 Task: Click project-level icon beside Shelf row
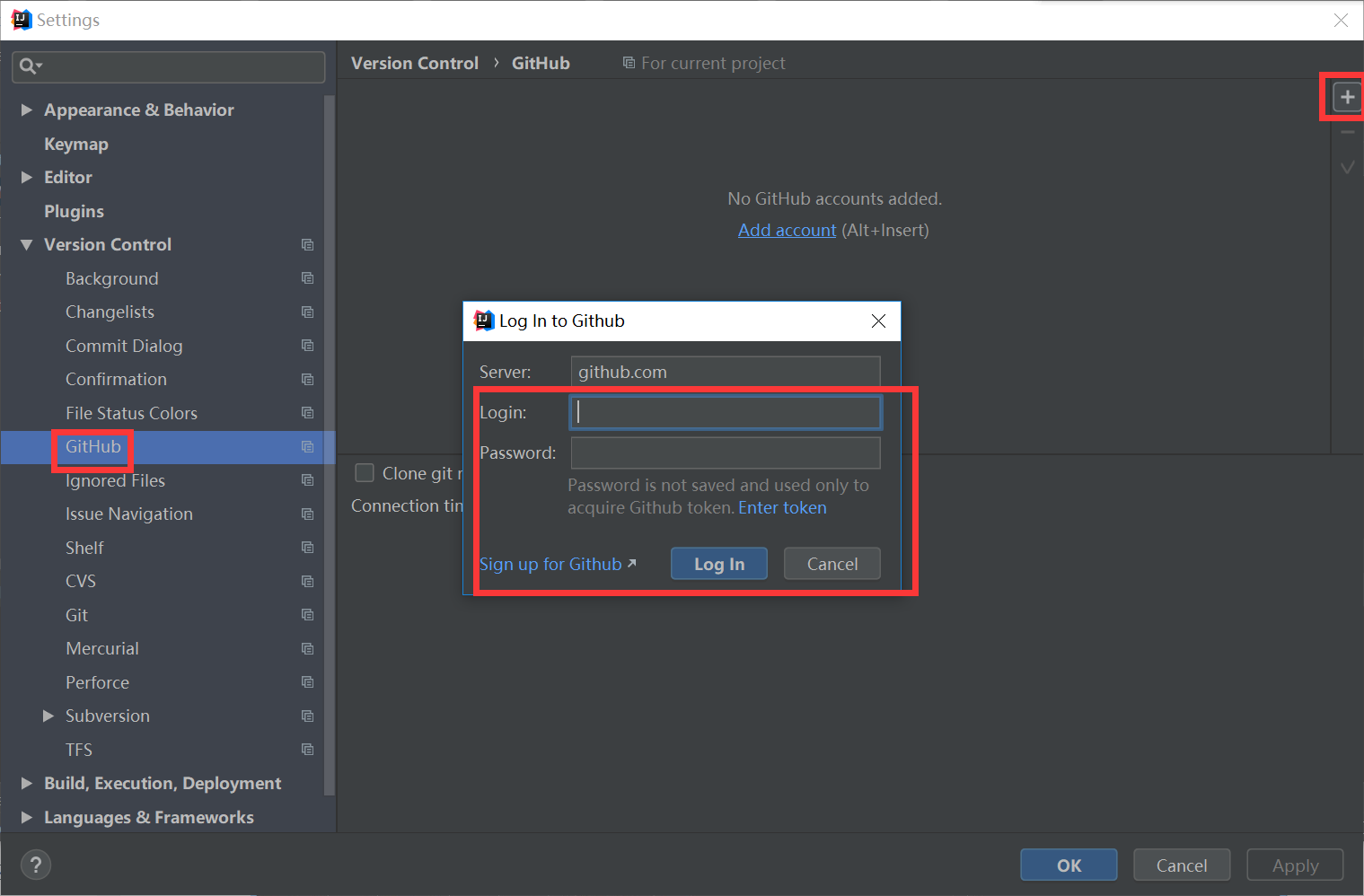(307, 548)
